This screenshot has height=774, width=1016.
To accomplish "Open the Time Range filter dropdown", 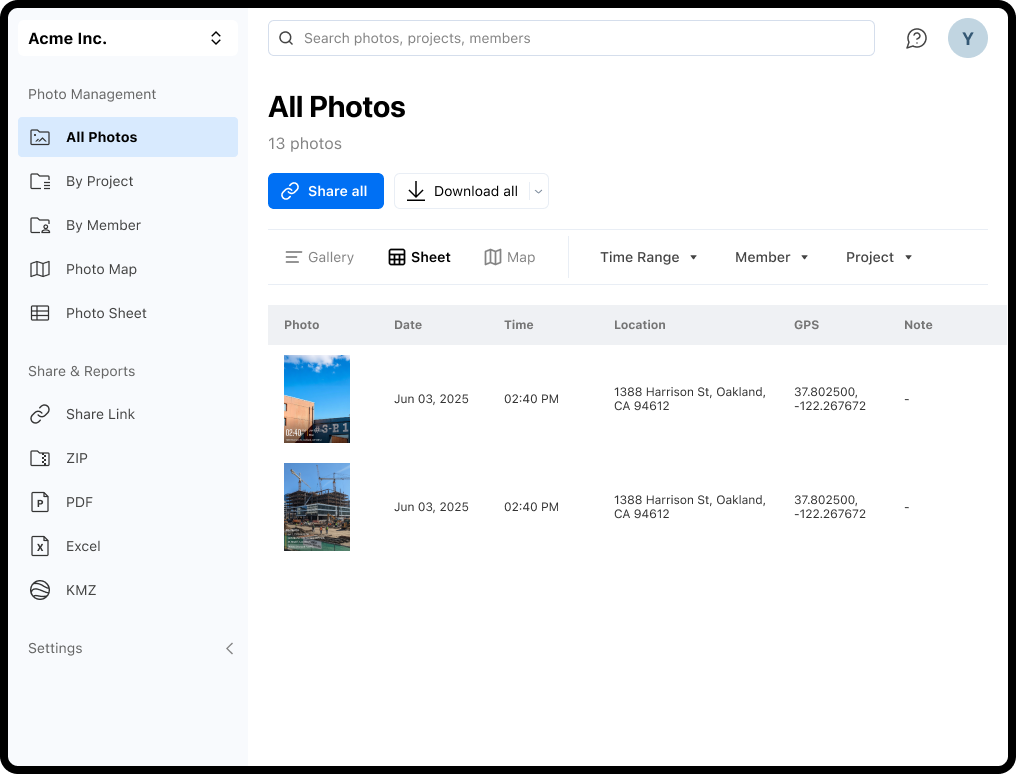I will click(x=649, y=258).
